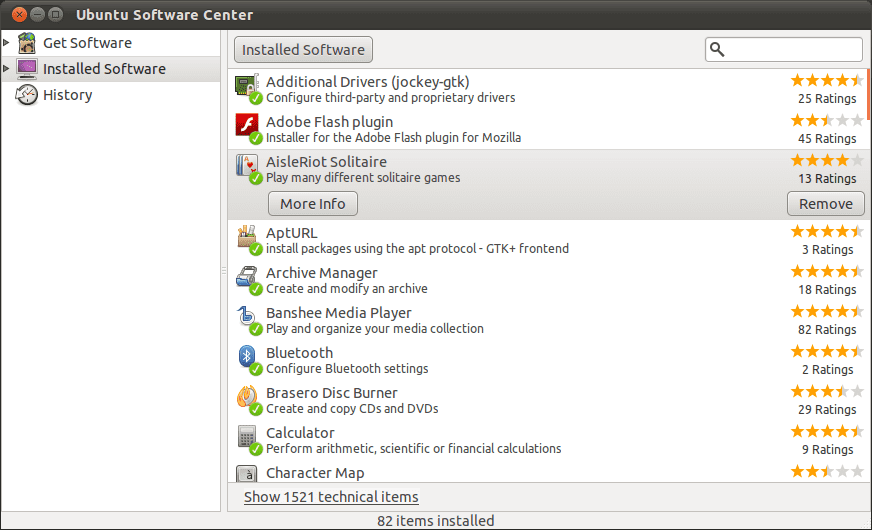Viewport: 872px width, 530px height.
Task: Click the Archive Manager star rating
Action: point(827,271)
